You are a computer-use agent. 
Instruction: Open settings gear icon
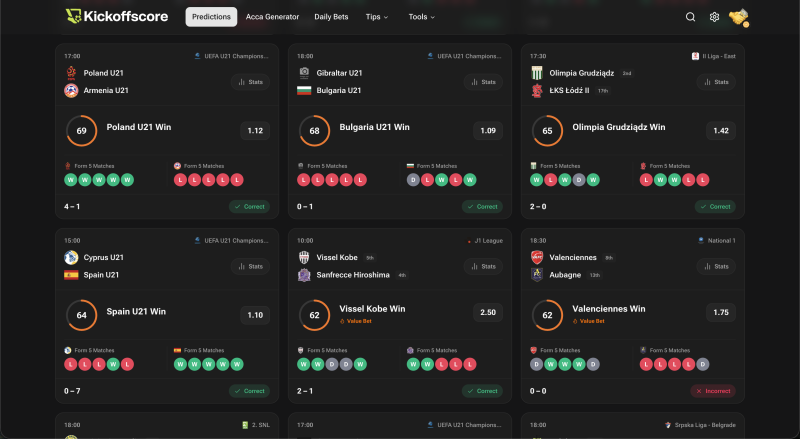coord(714,17)
